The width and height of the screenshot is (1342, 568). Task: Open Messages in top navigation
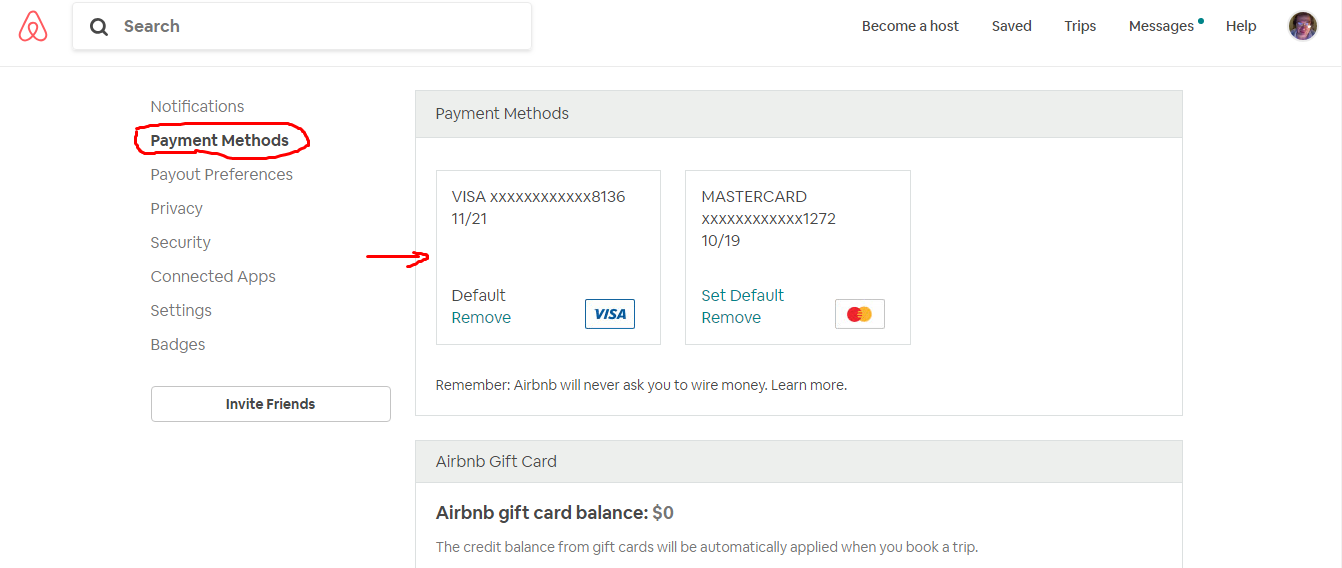[1161, 26]
